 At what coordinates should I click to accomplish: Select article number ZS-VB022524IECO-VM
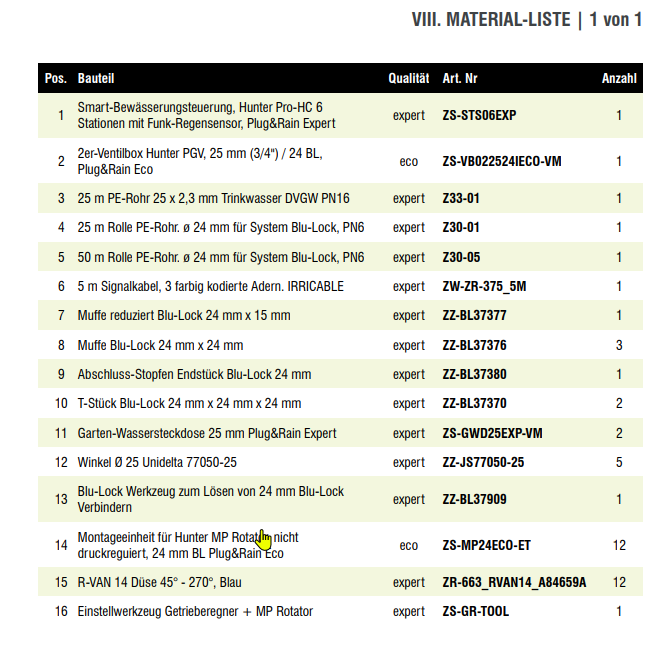[502, 161]
